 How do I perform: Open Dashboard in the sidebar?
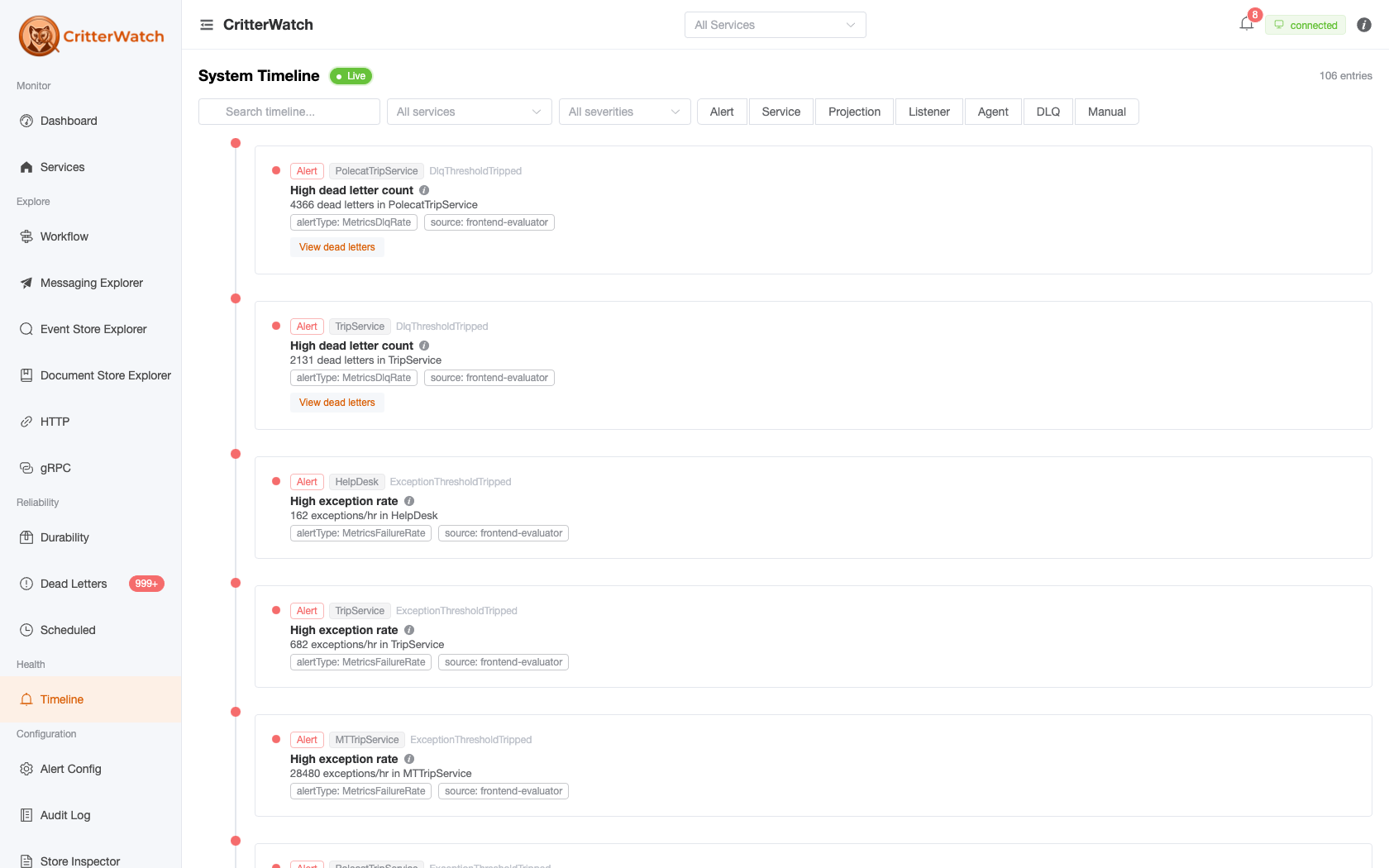click(91, 121)
